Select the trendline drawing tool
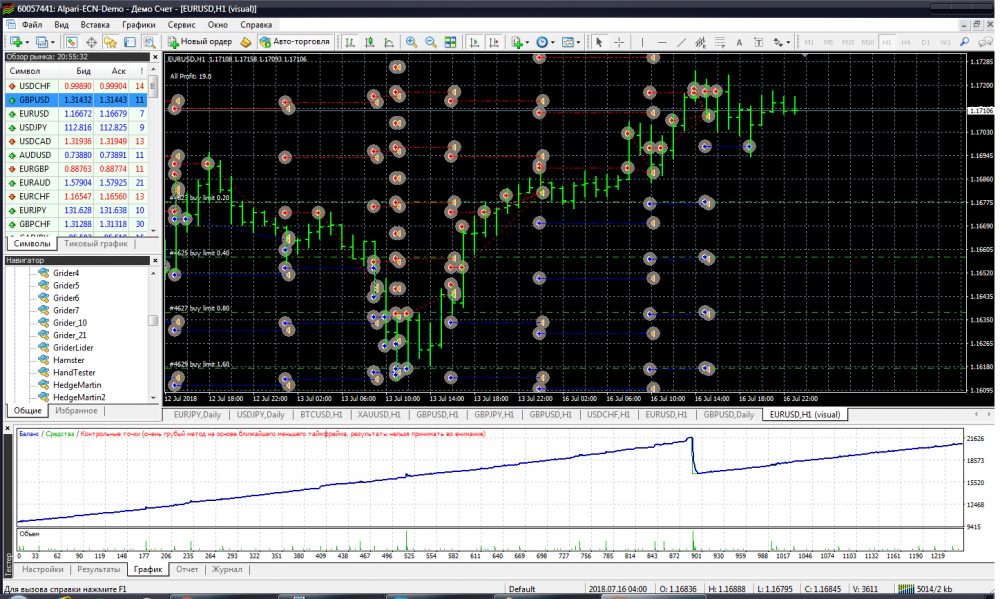Image resolution: width=1000 pixels, height=599 pixels. pyautogui.click(x=681, y=42)
